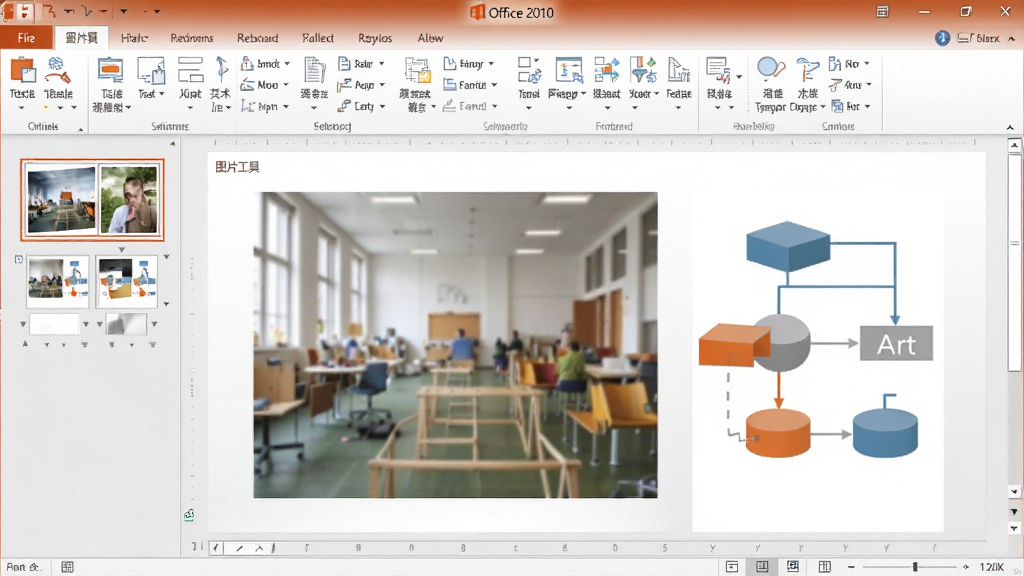Viewport: 1024px width, 576px height.
Task: Click the small grid icon in status bar
Action: pos(67,567)
